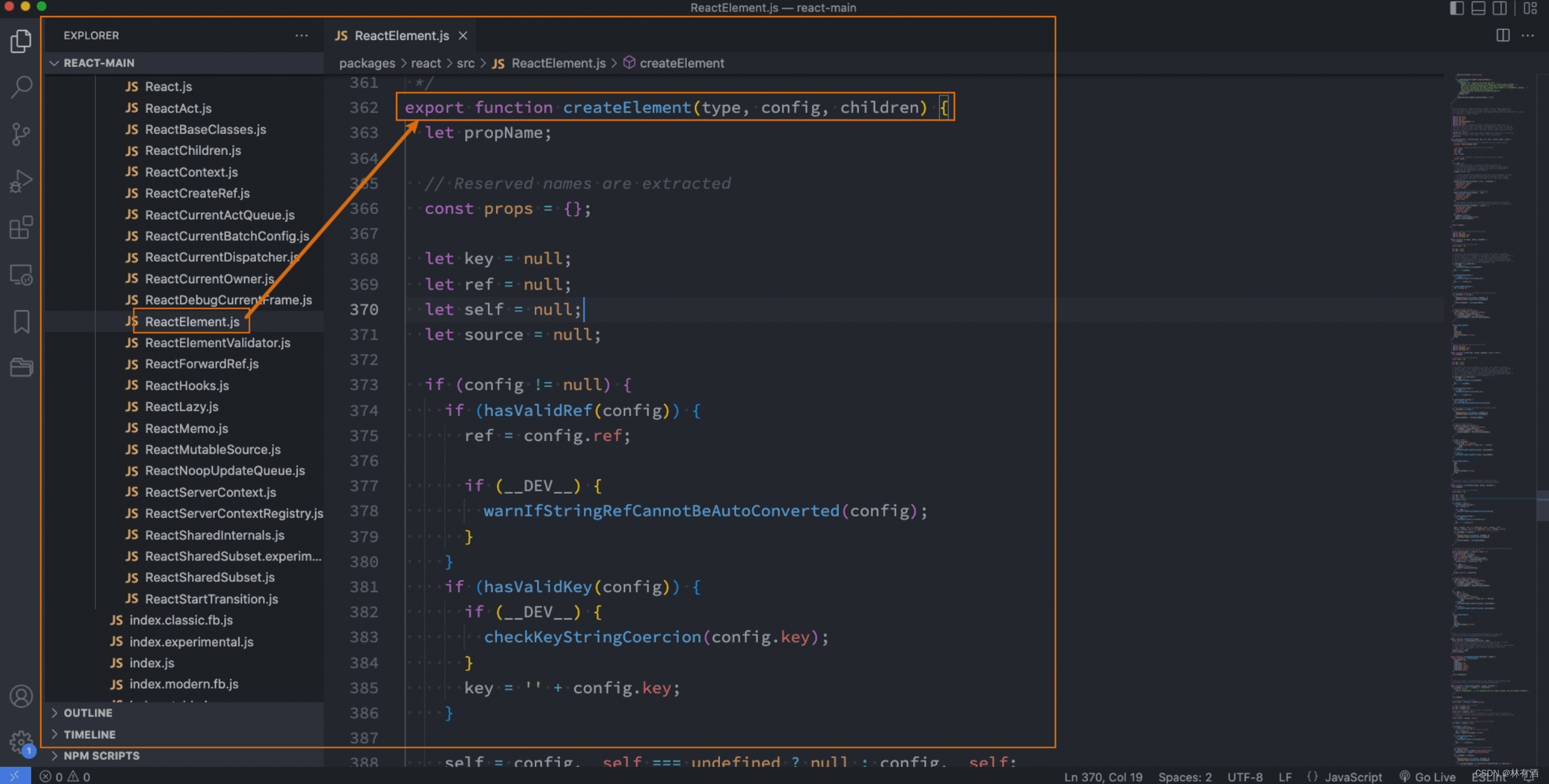Open the Extensions view

(21, 227)
